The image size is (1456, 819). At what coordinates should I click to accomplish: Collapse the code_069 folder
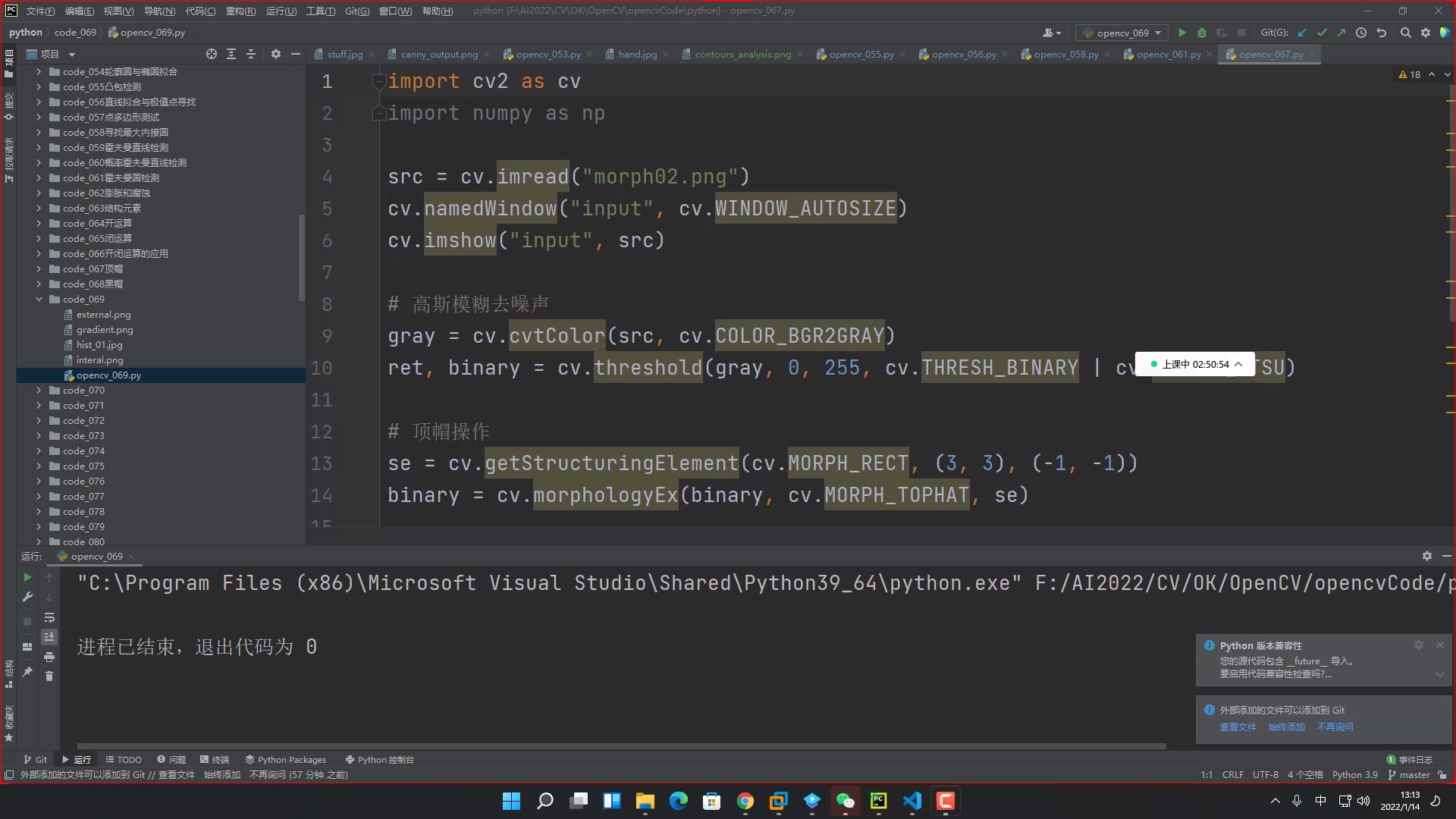pos(39,299)
